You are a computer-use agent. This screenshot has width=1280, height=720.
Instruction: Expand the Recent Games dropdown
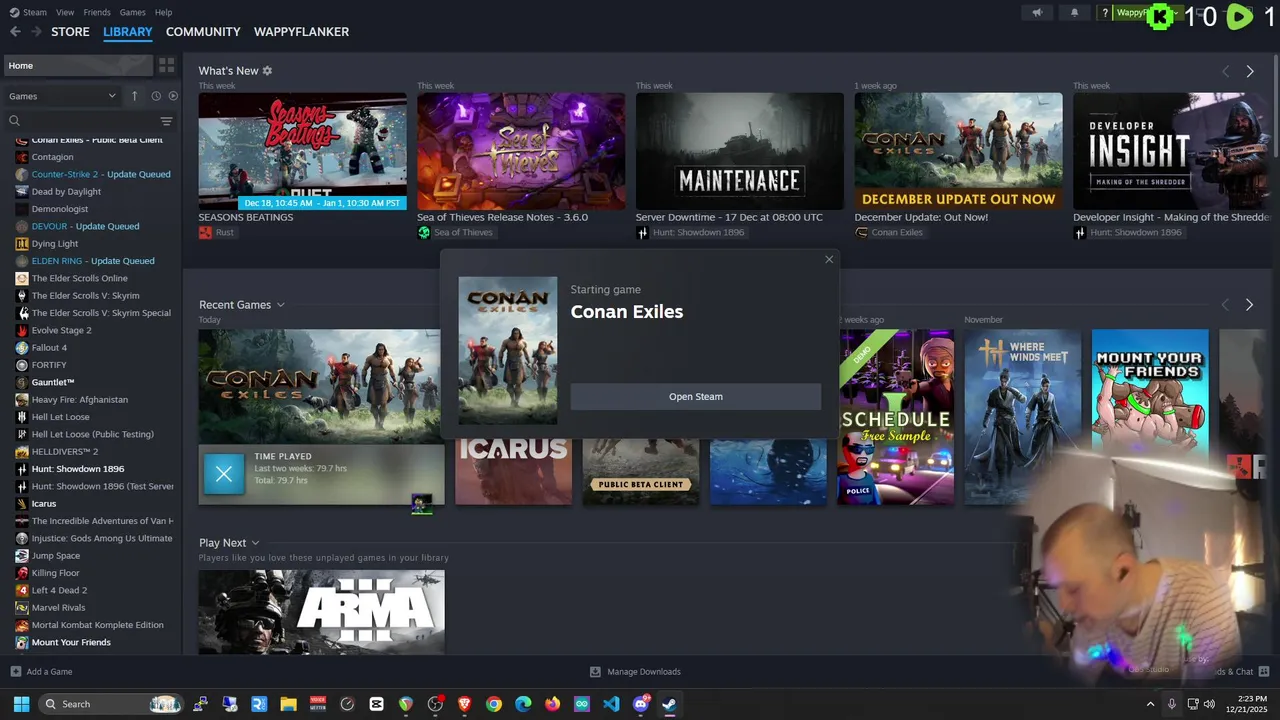pyautogui.click(x=281, y=305)
